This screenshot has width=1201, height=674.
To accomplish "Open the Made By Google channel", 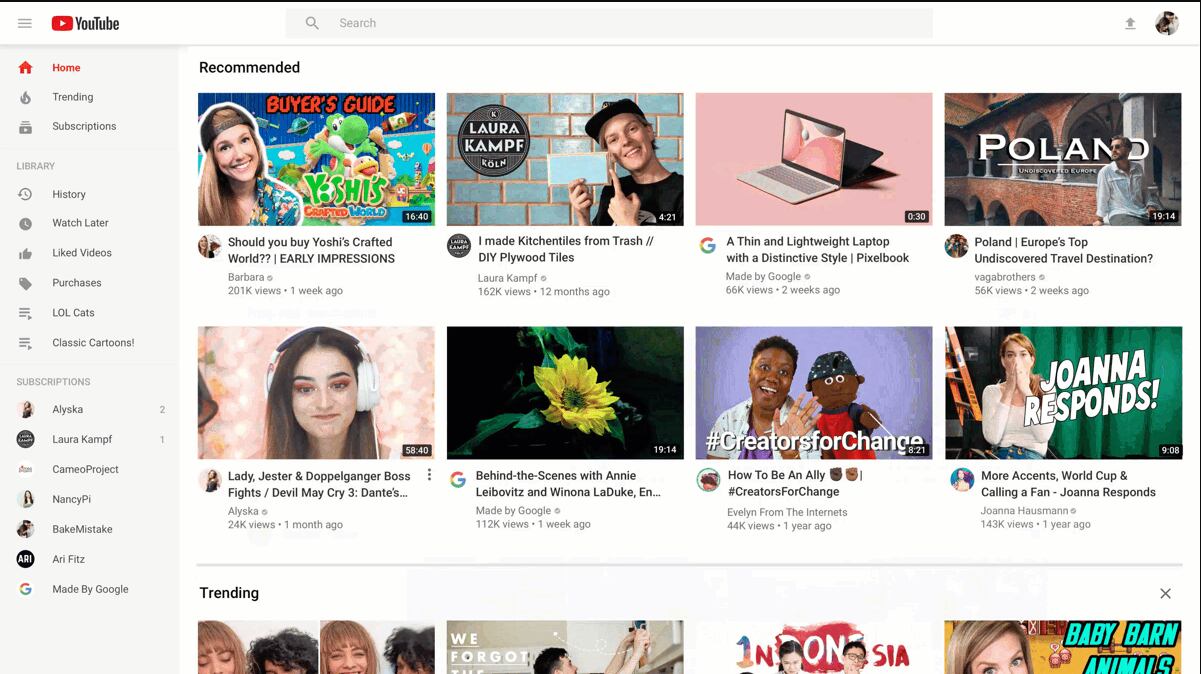I will click(89, 588).
